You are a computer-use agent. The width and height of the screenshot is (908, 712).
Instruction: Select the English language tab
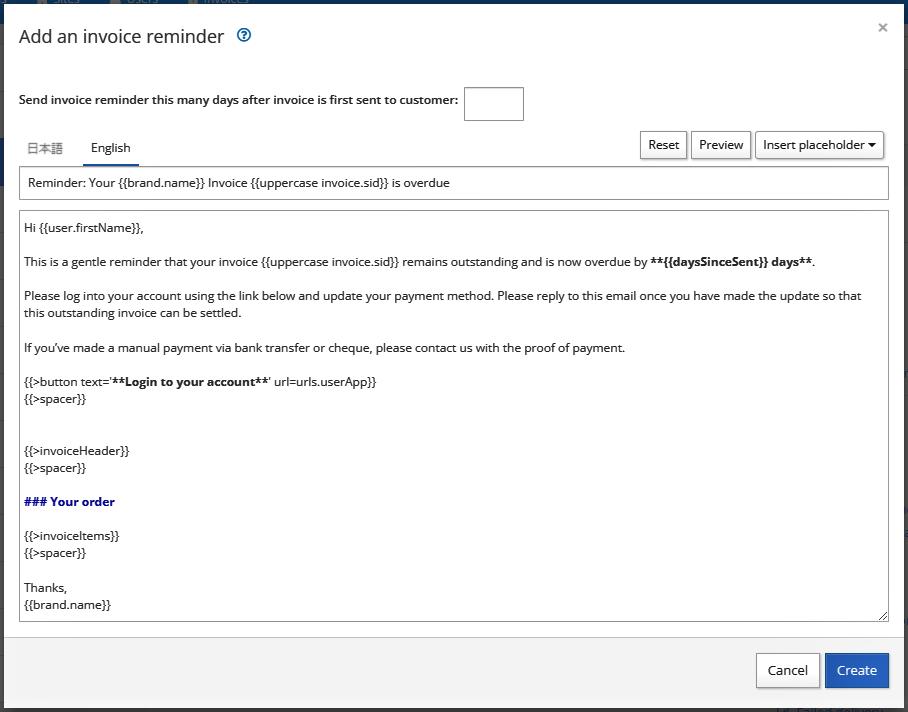pyautogui.click(x=111, y=148)
